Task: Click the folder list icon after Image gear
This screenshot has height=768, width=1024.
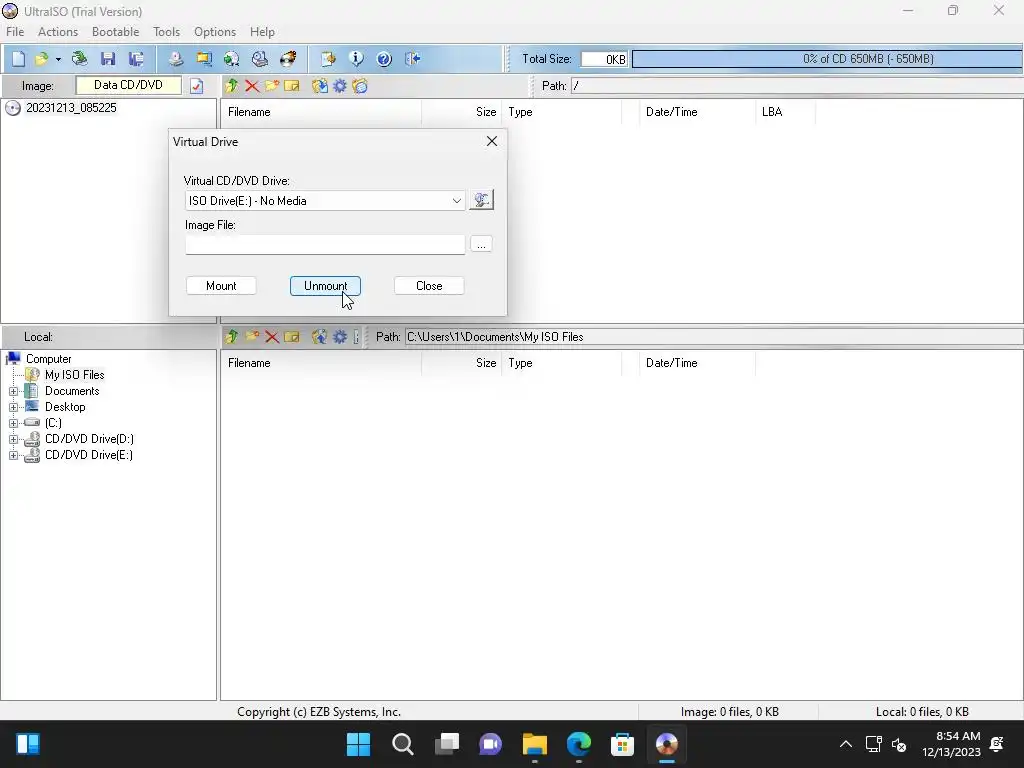Action: 360,86
